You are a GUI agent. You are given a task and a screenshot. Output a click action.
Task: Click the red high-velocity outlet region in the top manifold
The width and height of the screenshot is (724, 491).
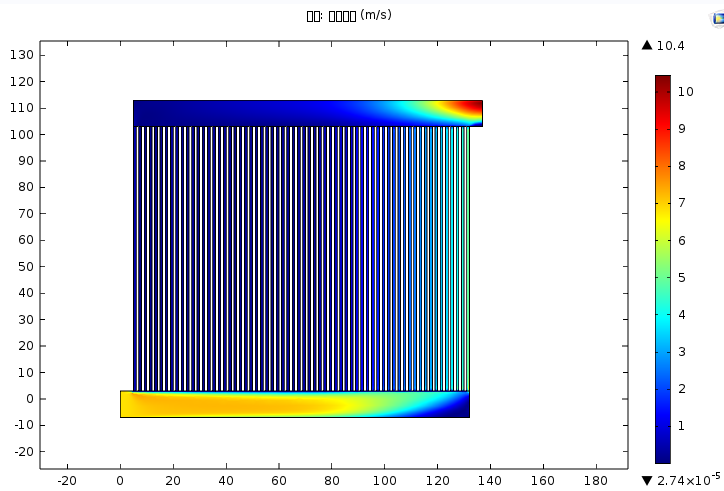click(x=471, y=108)
